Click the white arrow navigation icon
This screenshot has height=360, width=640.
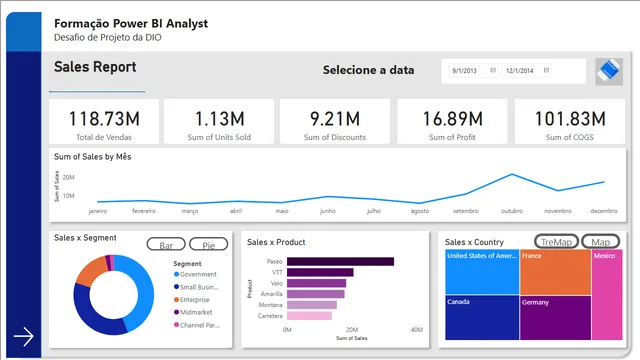pos(24,337)
